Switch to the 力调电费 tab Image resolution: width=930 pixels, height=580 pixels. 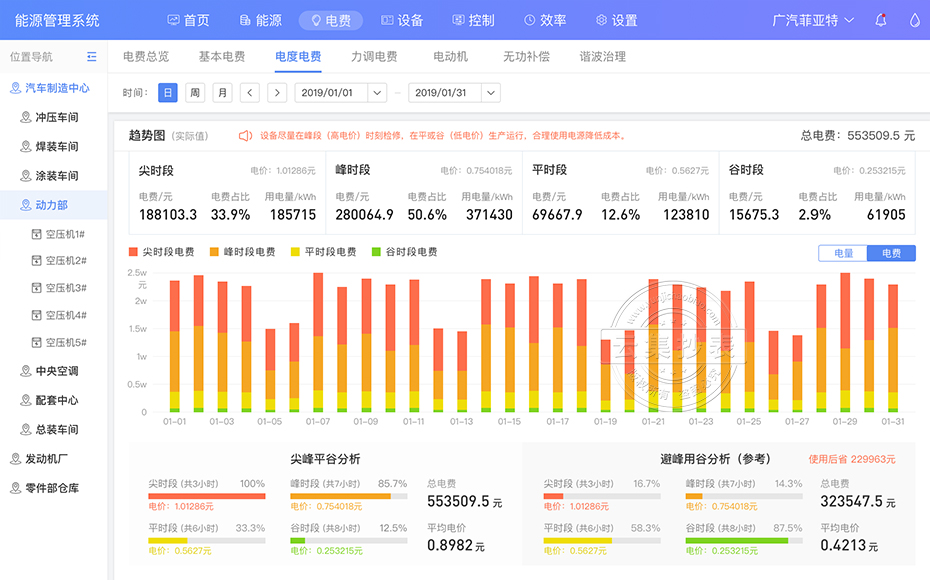(374, 57)
